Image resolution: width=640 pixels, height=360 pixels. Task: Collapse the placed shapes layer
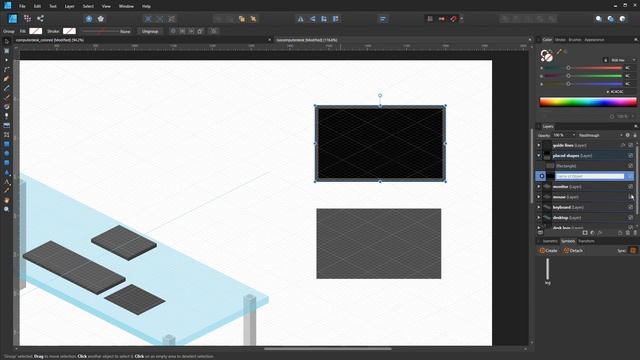point(539,156)
